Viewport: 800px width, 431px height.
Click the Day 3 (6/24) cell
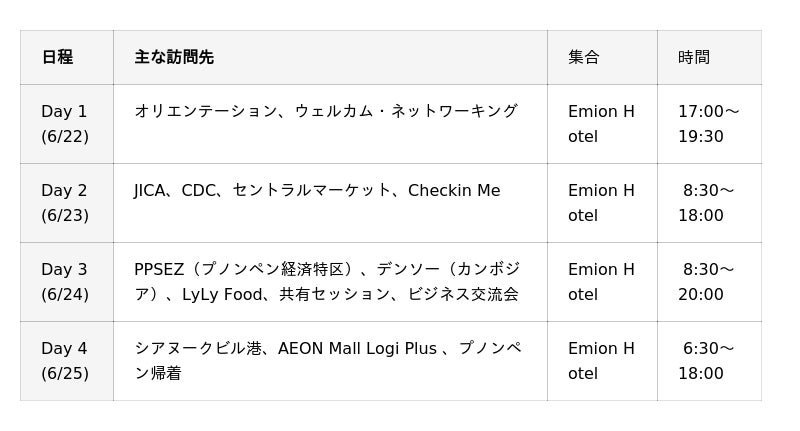click(65, 282)
